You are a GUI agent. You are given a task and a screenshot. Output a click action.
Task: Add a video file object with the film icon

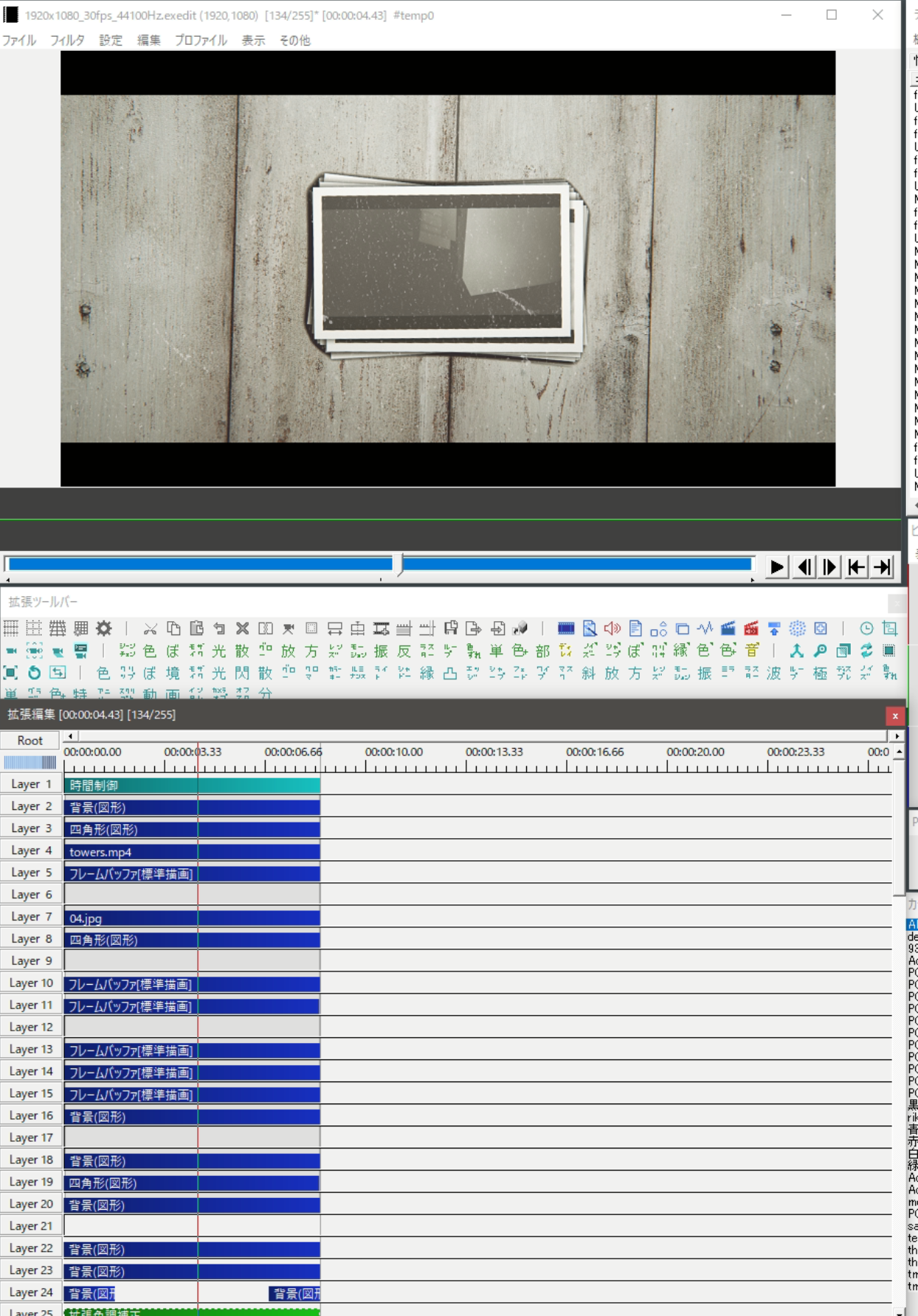pyautogui.click(x=566, y=628)
